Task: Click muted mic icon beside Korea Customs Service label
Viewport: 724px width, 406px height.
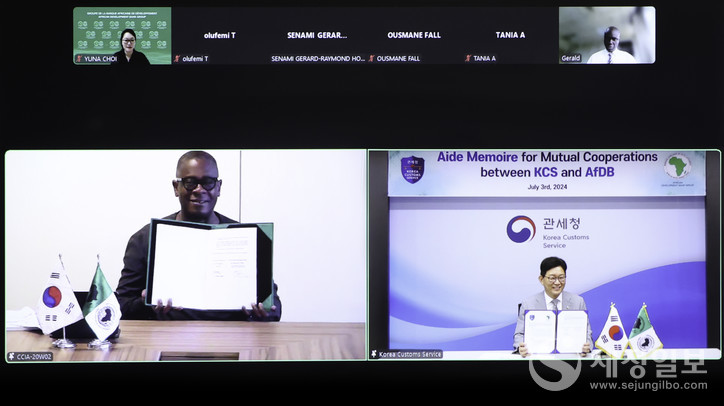Action: tap(375, 354)
